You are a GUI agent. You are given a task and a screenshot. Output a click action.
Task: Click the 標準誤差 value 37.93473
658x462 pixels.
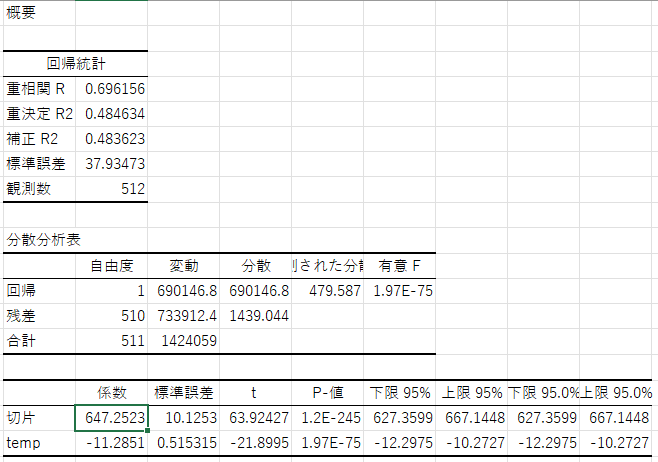point(114,164)
